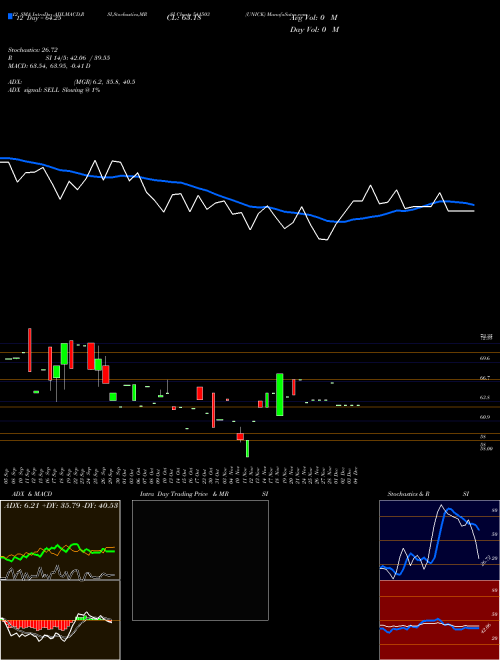Click the 'Stochastics & R' panel title
Screen dimensions: 500x660
pyautogui.click(x=409, y=494)
